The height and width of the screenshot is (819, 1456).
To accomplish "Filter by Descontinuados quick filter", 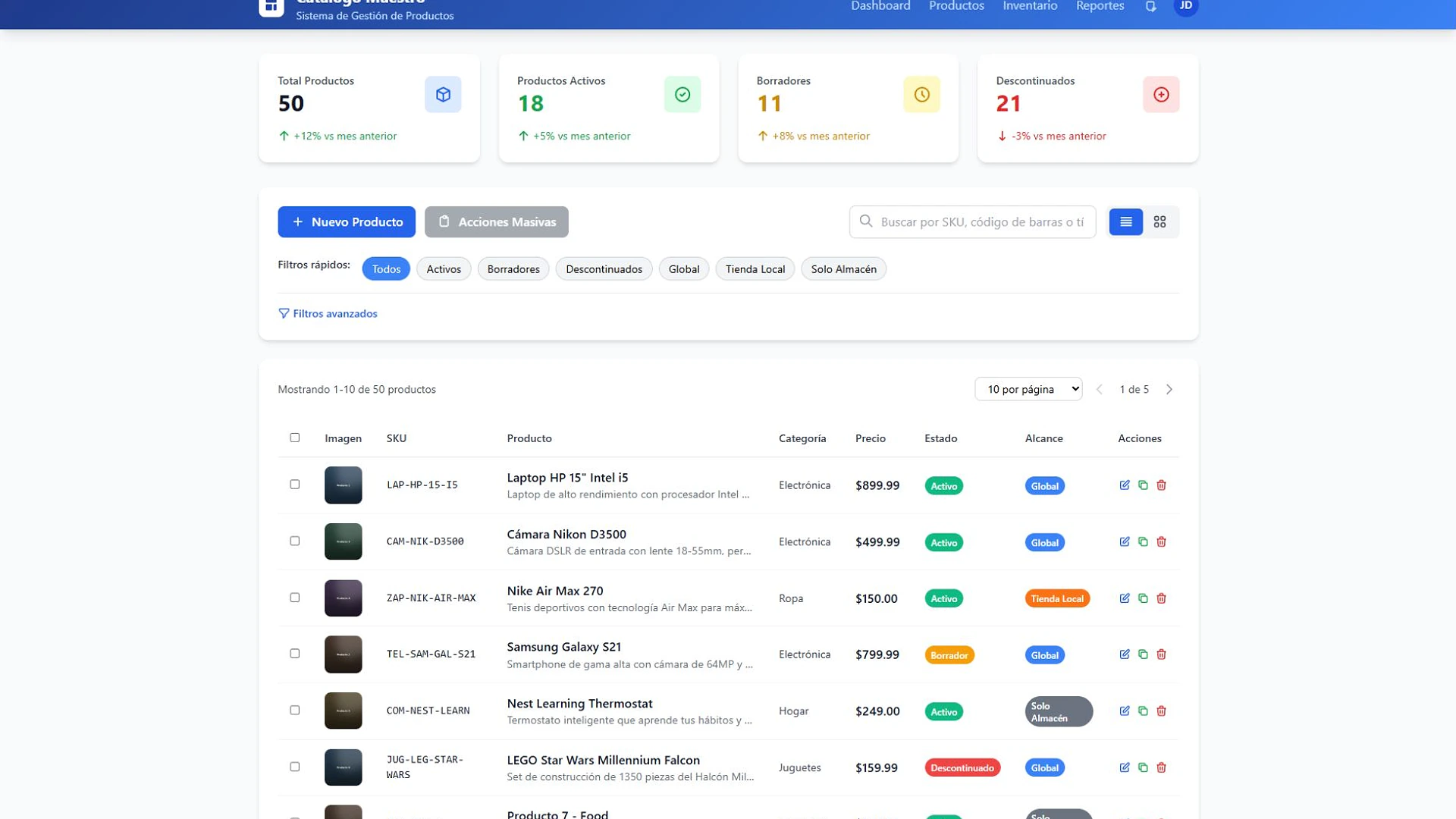I will tap(604, 269).
